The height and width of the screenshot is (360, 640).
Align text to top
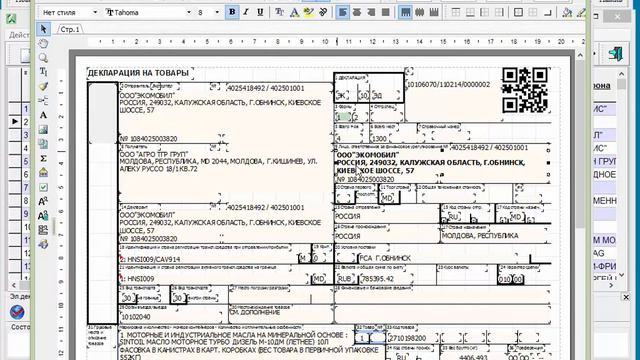405,12
